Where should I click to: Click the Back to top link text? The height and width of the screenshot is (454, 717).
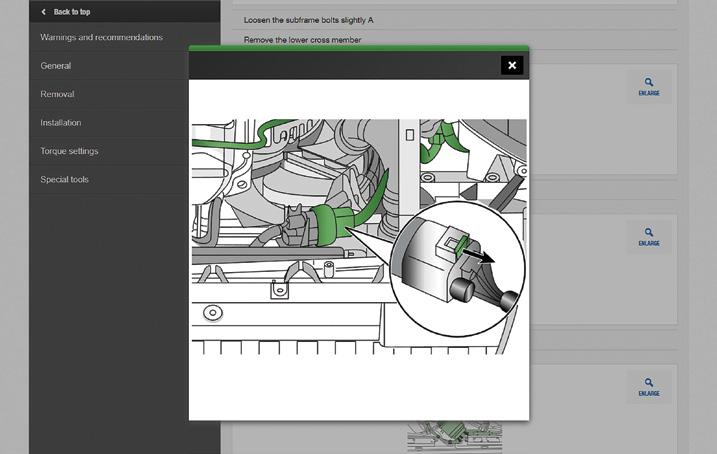coord(72,12)
